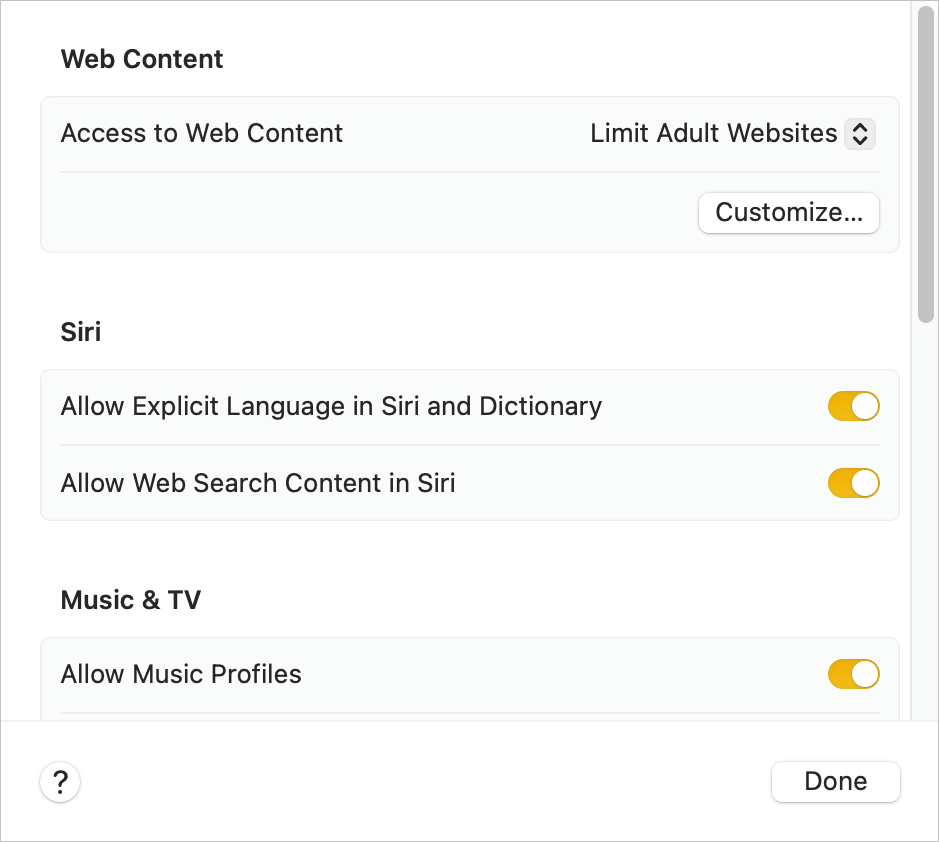Turn off Allow Web Search Content in Siri
939x842 pixels.
853,483
